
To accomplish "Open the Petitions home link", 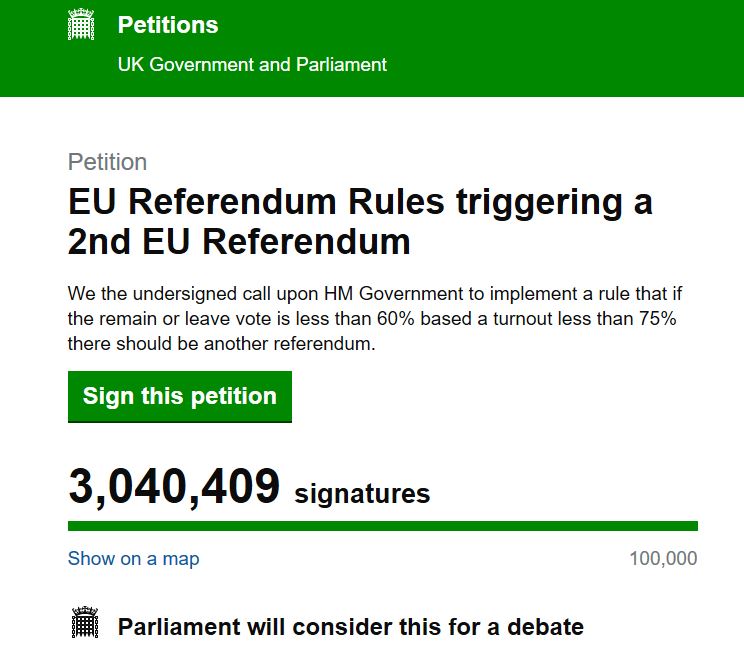I will pyautogui.click(x=168, y=25).
